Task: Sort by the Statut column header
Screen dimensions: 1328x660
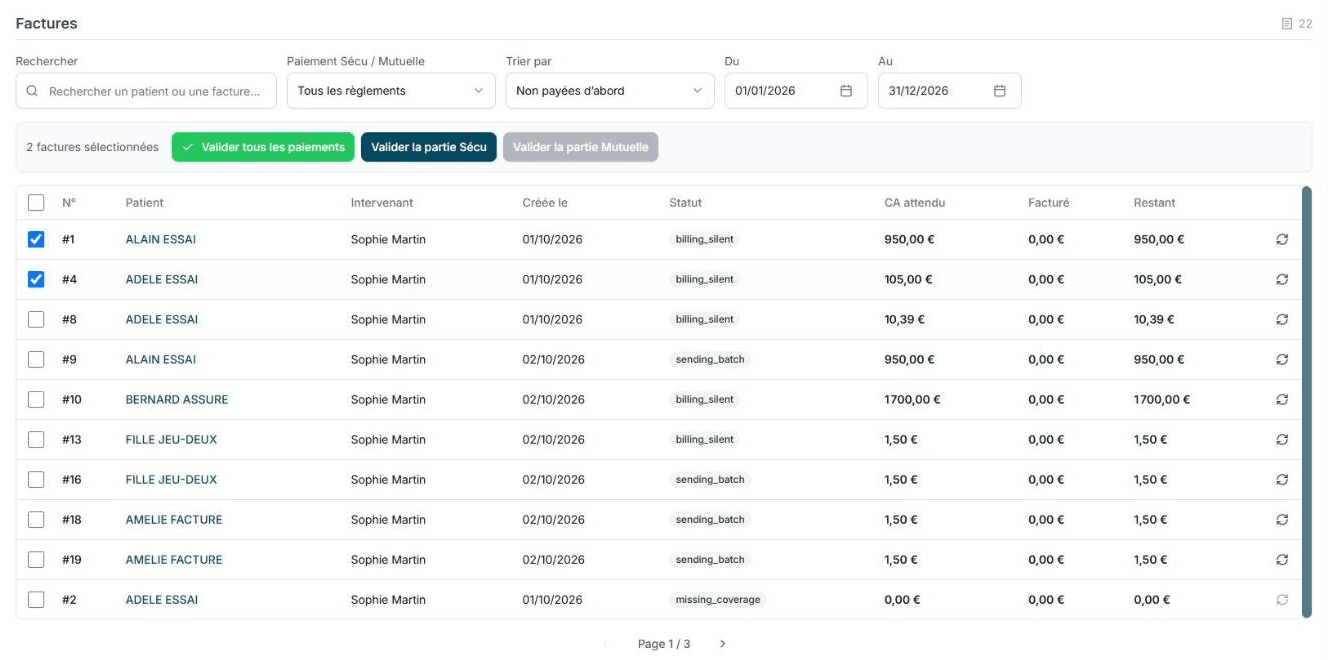Action: tap(685, 203)
